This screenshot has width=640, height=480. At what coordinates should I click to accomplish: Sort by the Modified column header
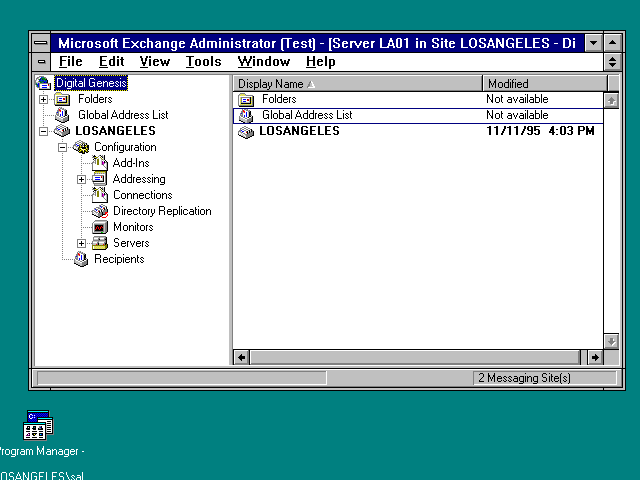tap(545, 84)
